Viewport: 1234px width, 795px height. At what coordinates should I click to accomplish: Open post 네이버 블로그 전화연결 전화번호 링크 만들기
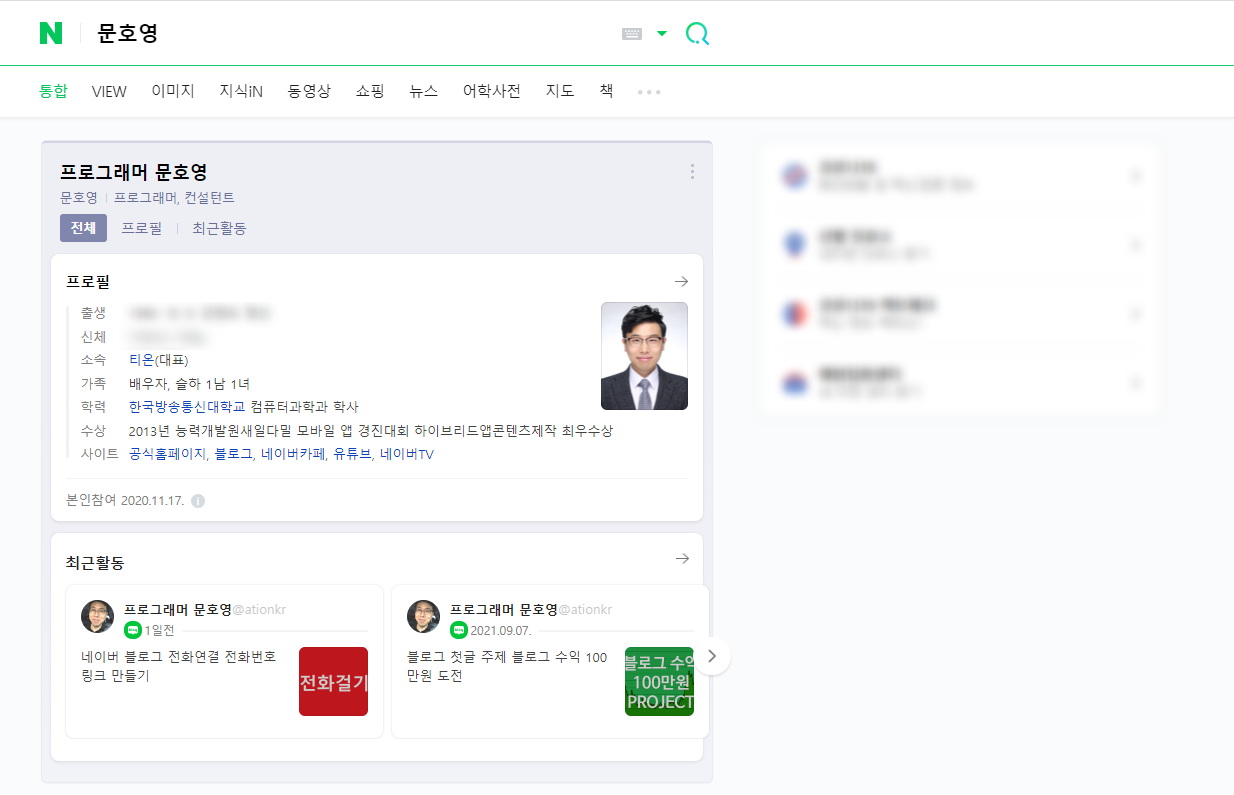tap(179, 666)
